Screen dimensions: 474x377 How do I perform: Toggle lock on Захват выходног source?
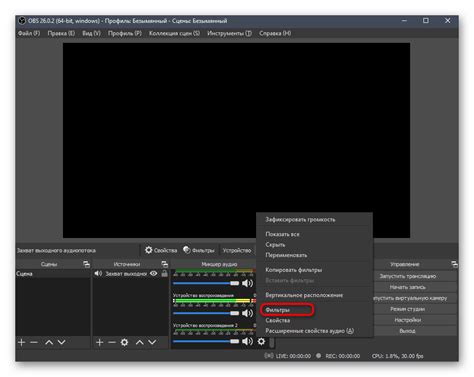point(164,273)
